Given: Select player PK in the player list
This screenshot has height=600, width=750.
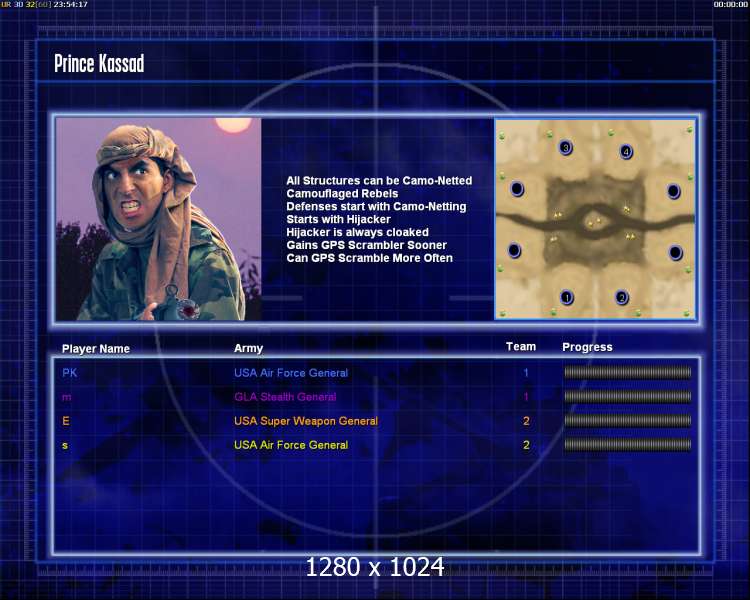Looking at the screenshot, I should point(69,373).
